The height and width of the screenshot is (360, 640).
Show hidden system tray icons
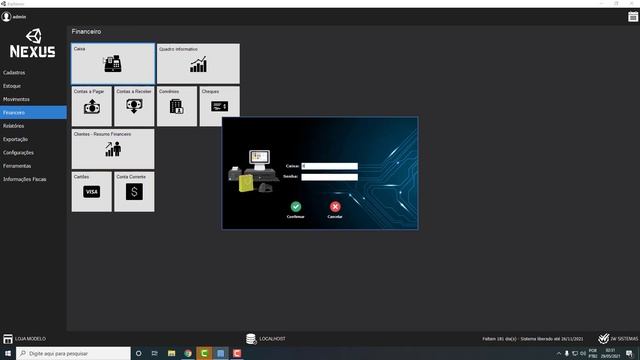point(559,353)
